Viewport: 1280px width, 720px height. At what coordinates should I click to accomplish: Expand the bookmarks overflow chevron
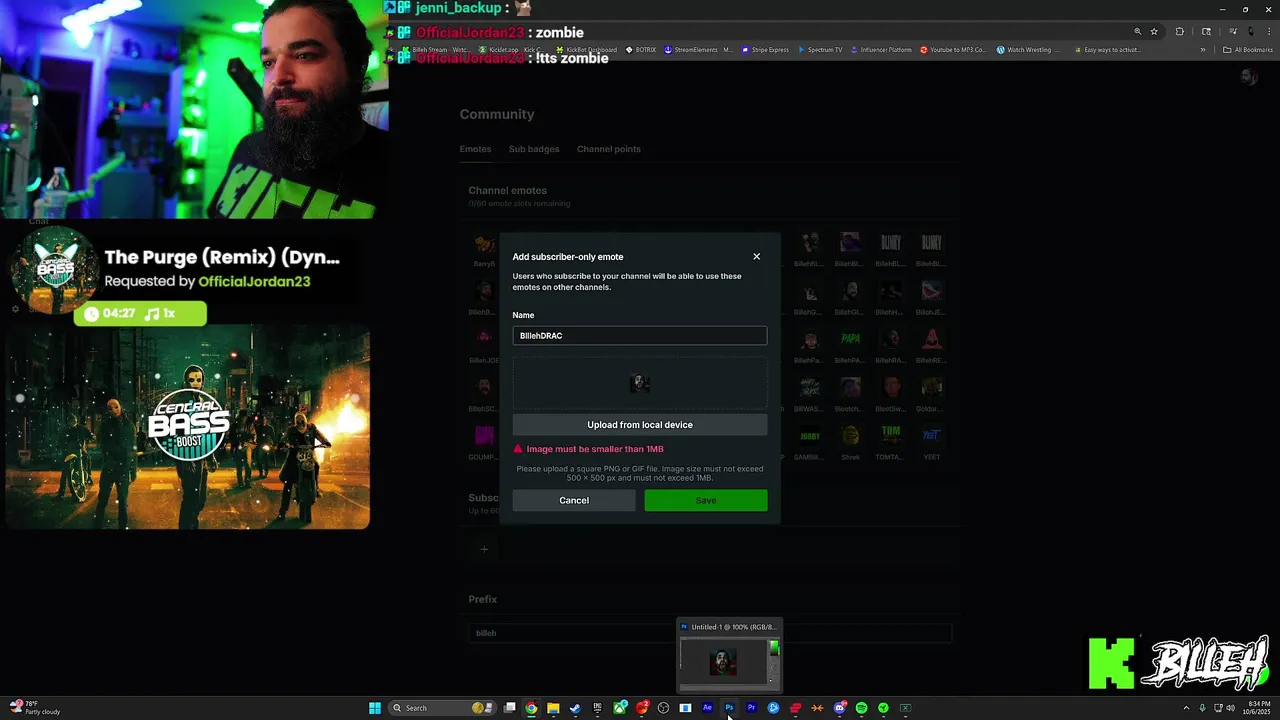(1203, 50)
